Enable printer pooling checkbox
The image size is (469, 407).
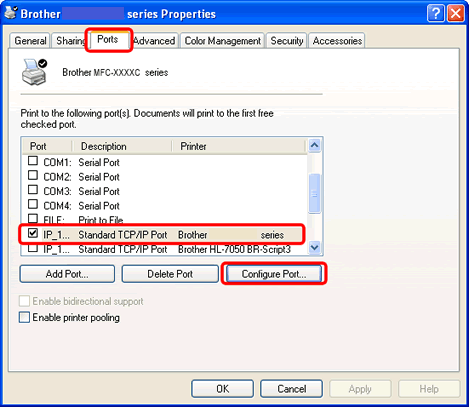click(24, 317)
